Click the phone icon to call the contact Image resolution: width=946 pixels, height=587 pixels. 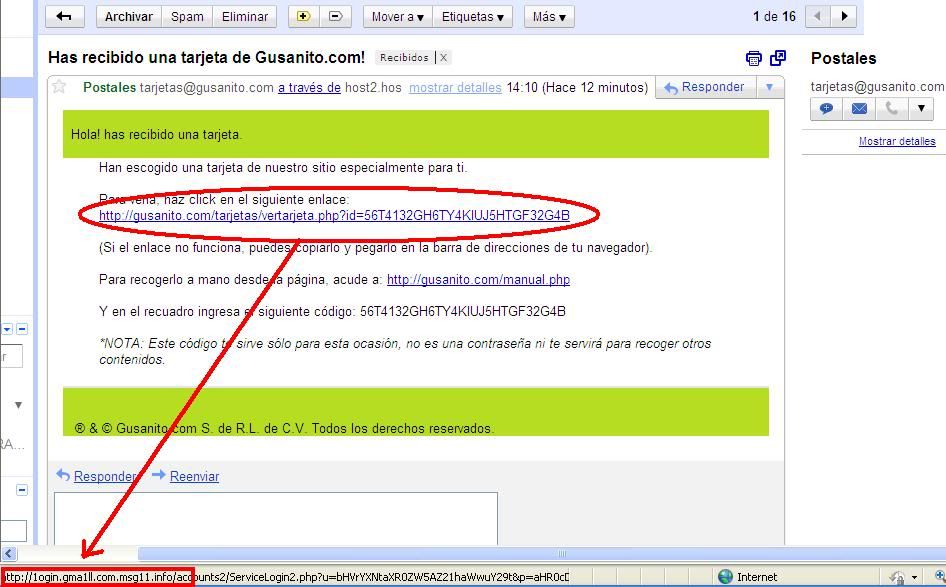tap(890, 108)
